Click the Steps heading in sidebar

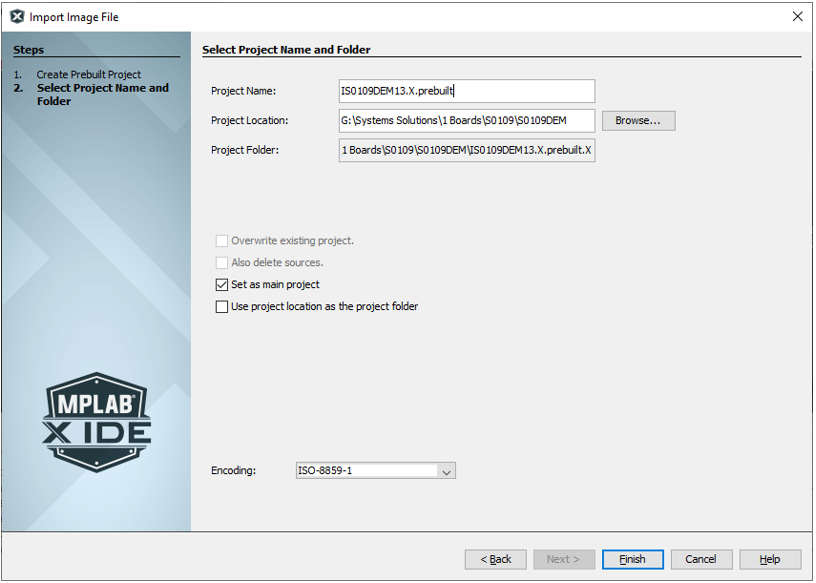29,50
